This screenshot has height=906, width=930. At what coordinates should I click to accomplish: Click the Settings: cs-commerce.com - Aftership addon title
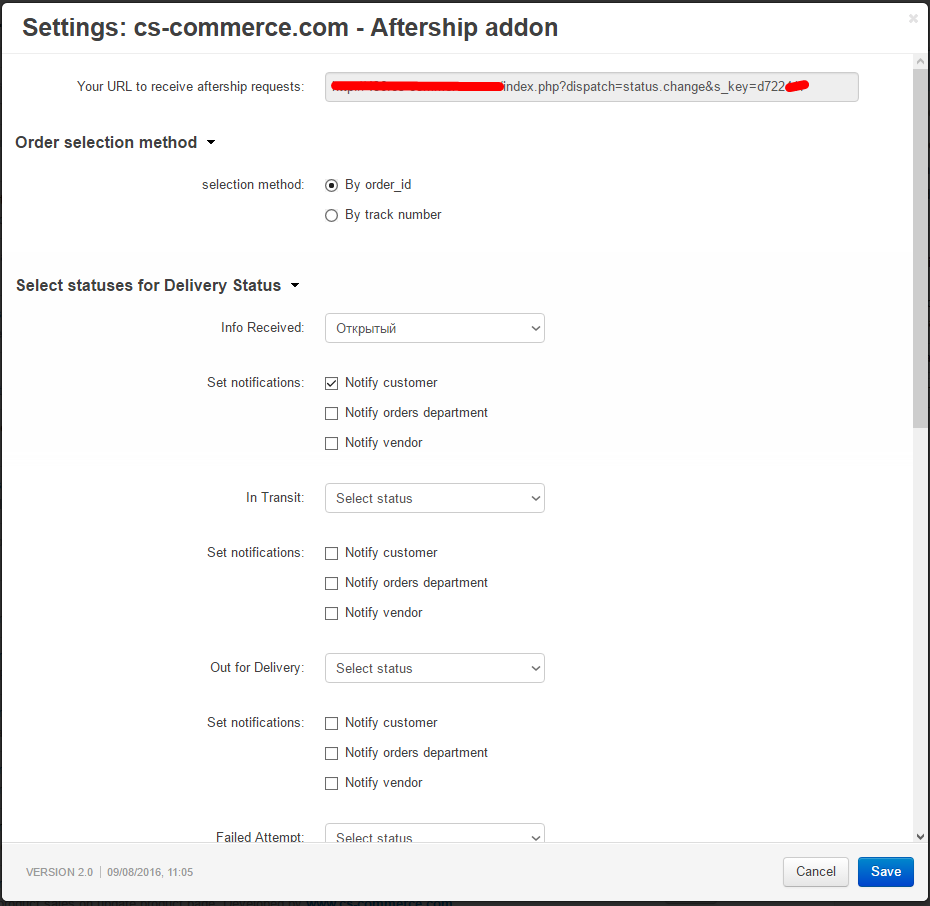click(290, 28)
